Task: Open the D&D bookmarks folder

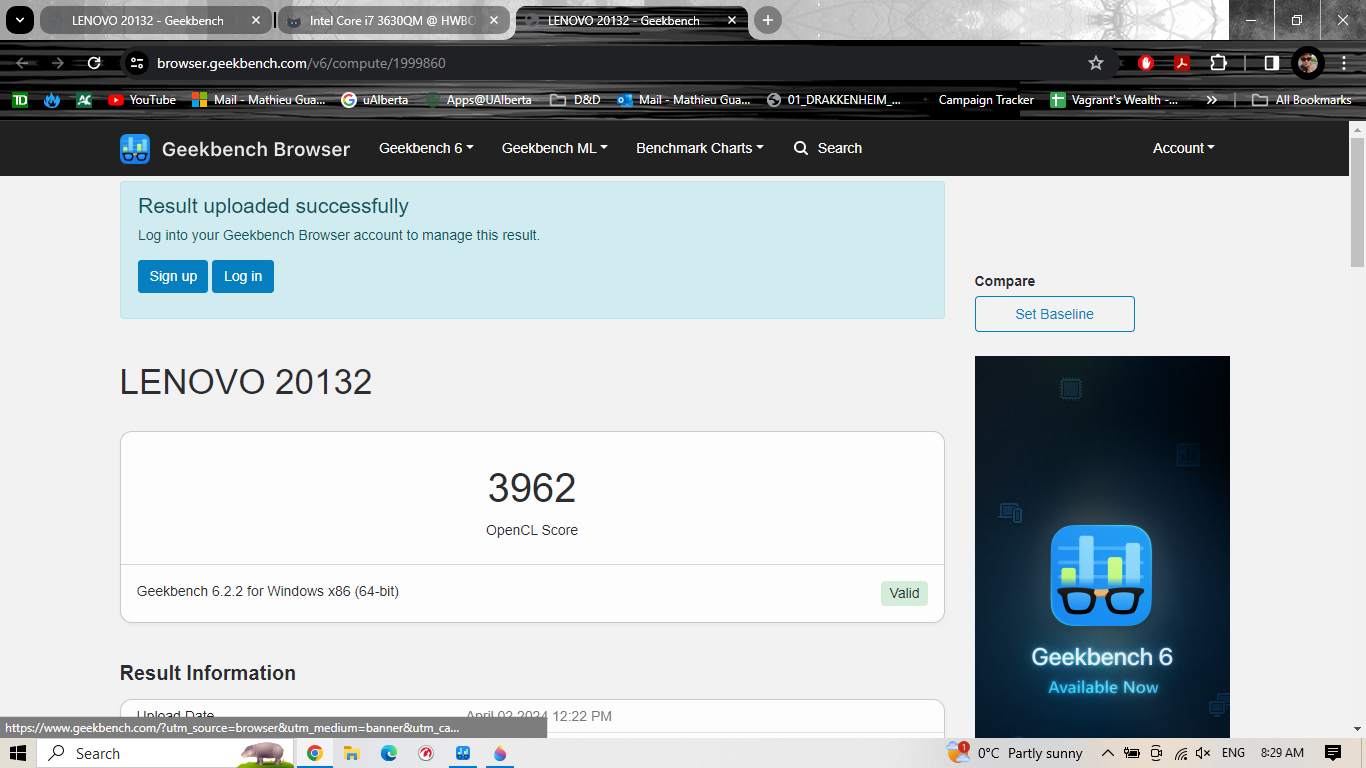Action: (575, 100)
